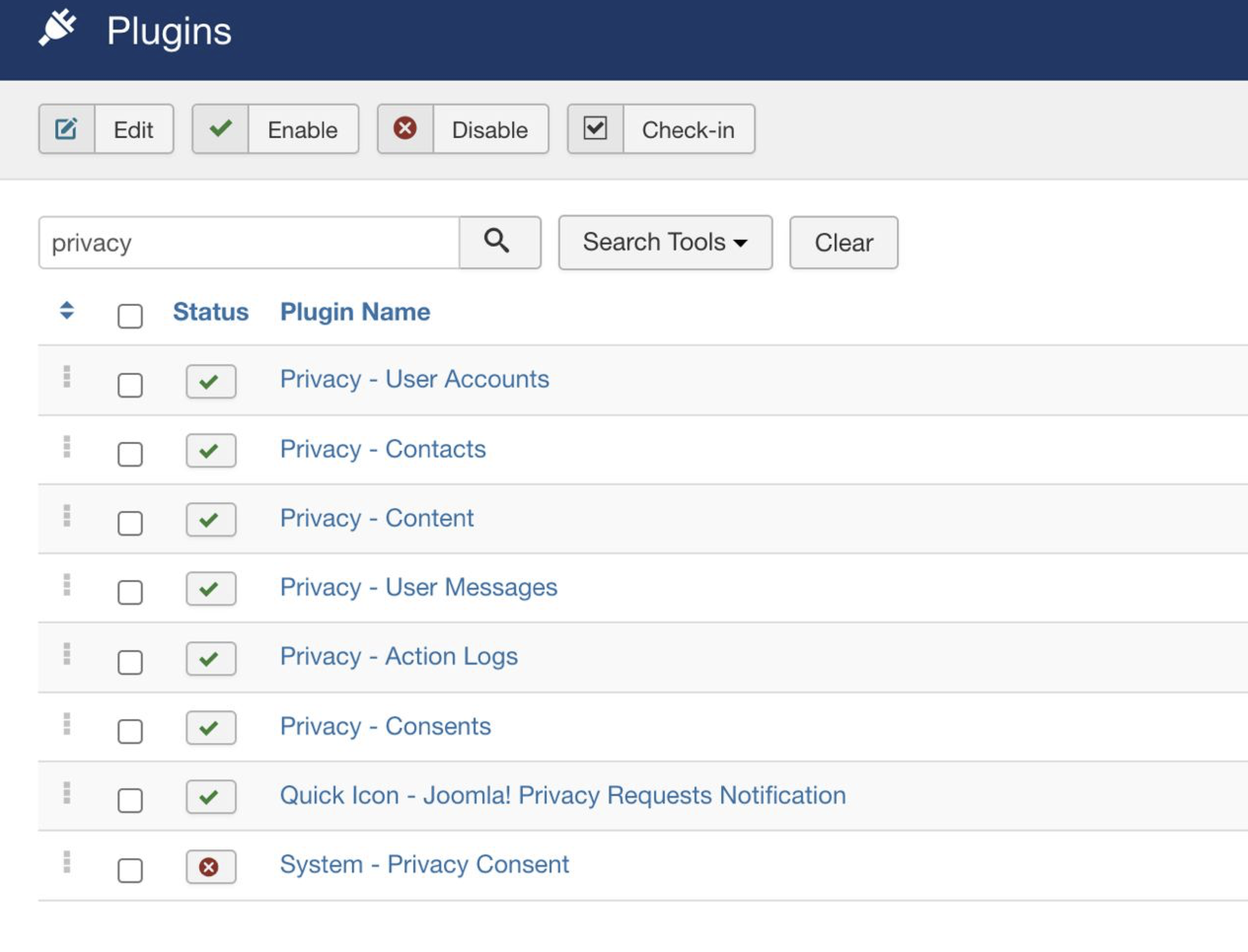
Task: Select the Privacy - Content row checkbox
Action: point(130,523)
